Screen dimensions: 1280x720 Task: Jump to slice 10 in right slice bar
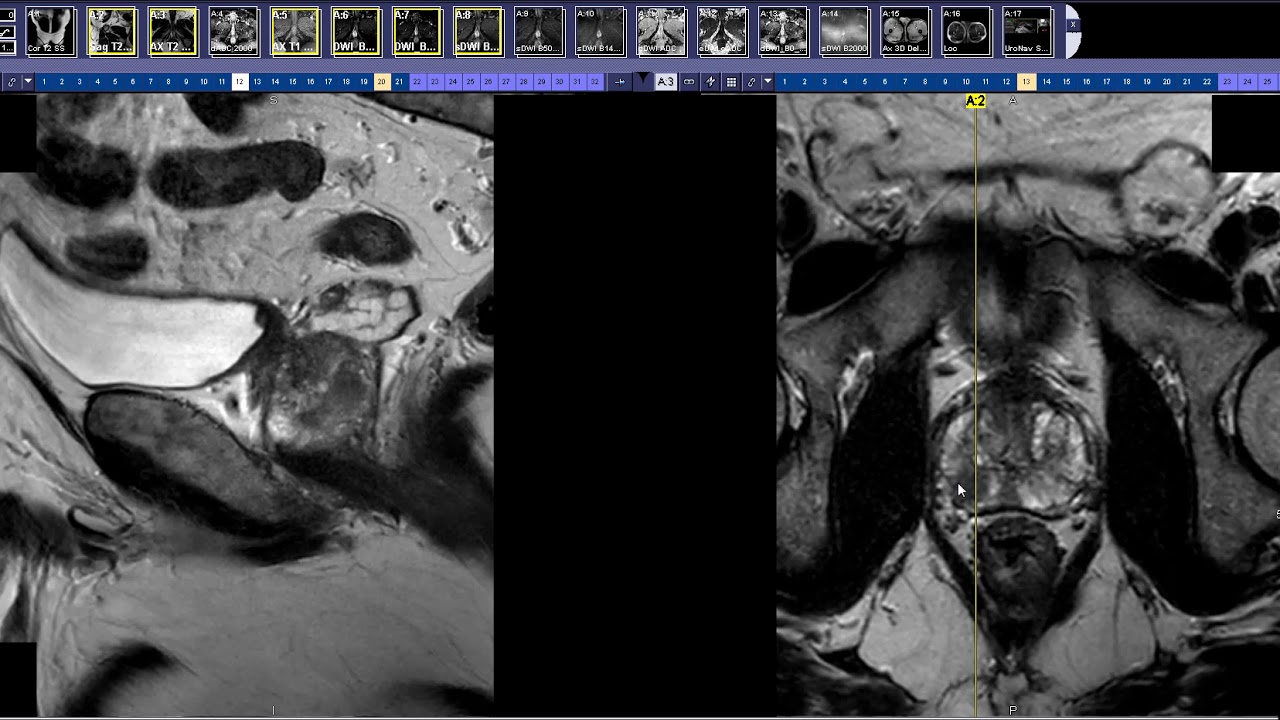[x=966, y=82]
